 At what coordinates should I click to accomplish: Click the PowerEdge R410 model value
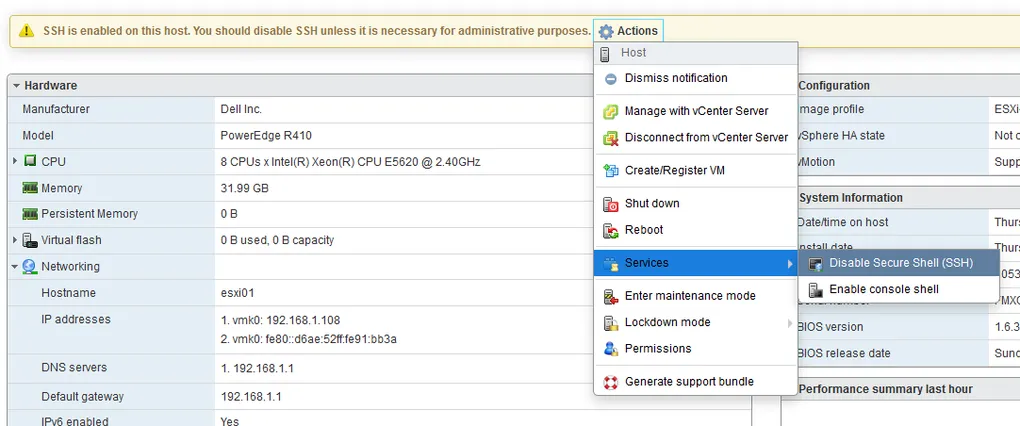click(x=266, y=135)
